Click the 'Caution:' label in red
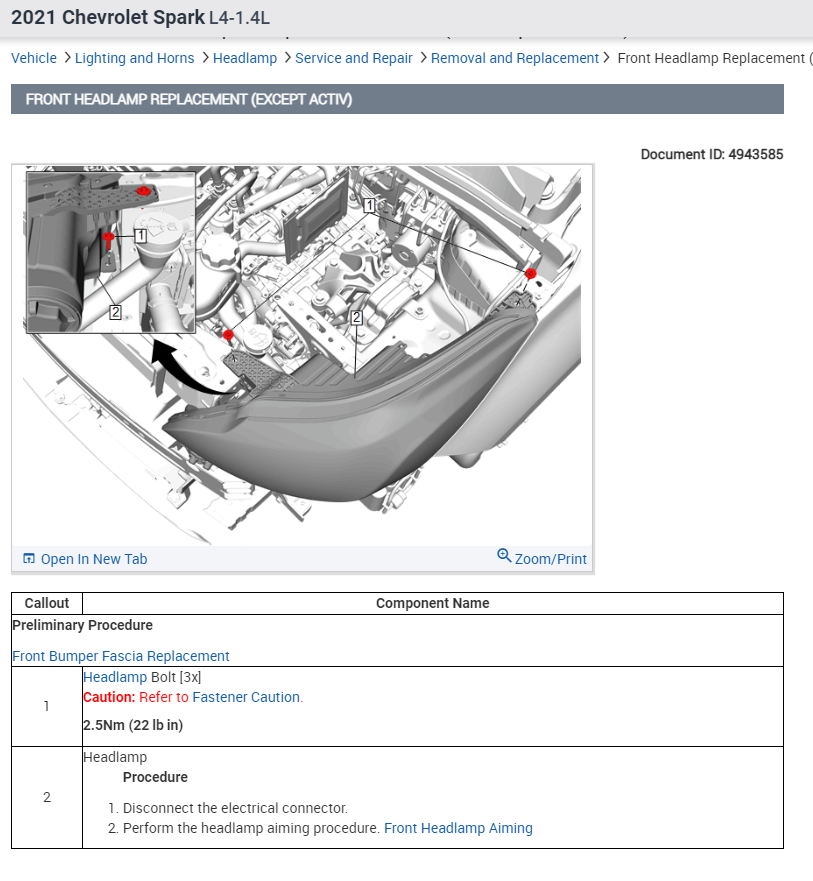This screenshot has height=881, width=813. [x=109, y=697]
